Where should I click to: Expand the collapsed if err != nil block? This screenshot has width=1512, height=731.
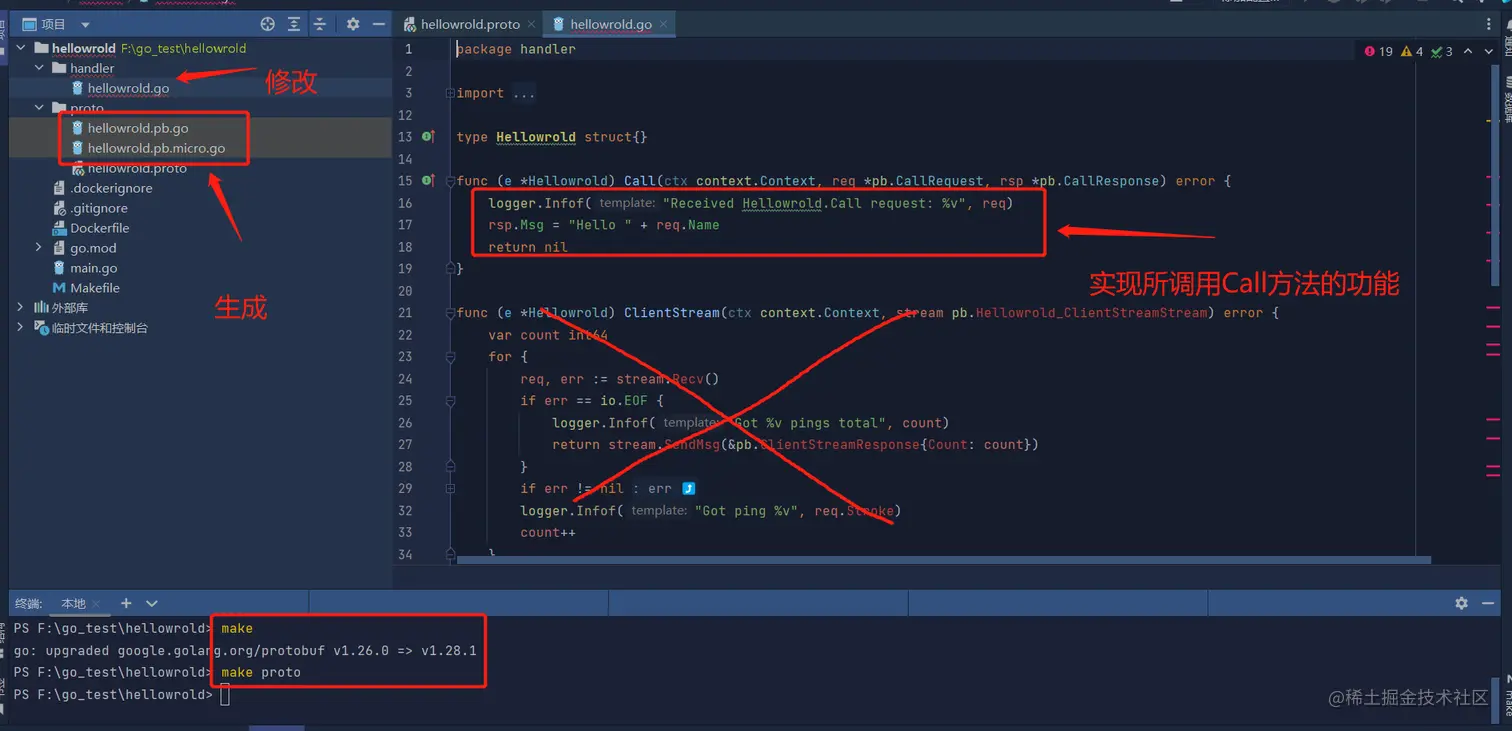(450, 489)
